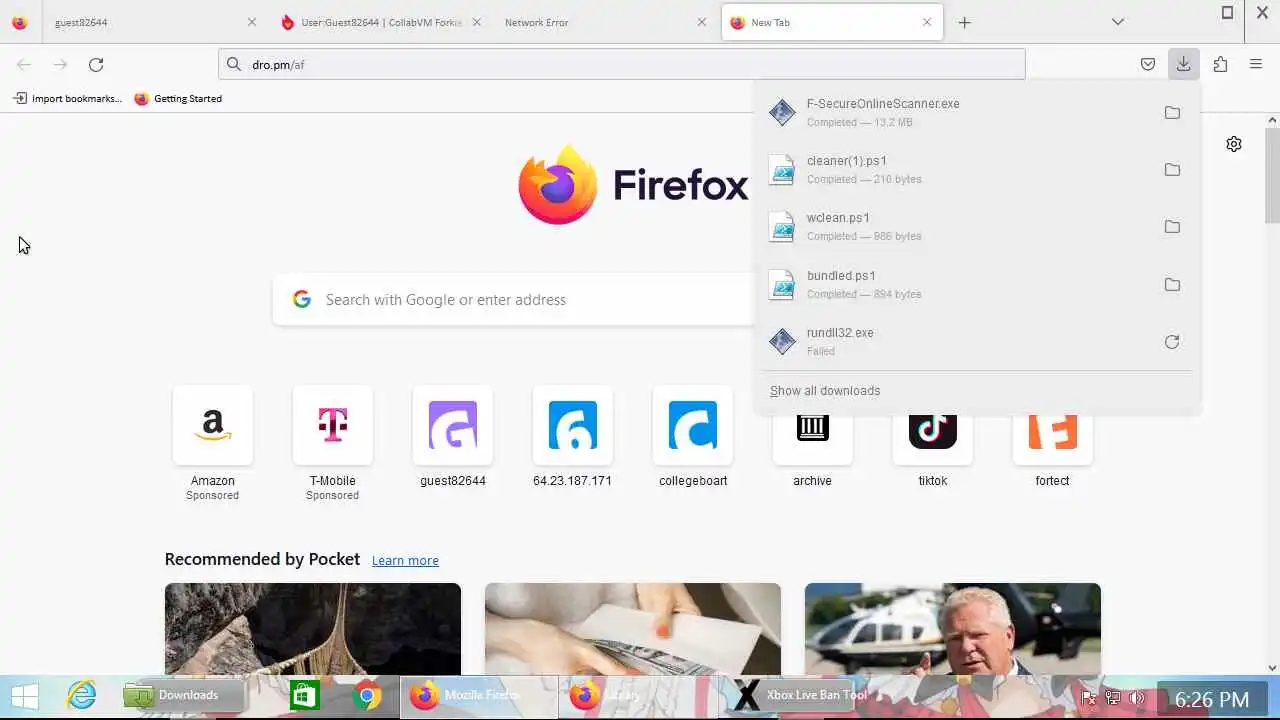The width and height of the screenshot is (1280, 720).
Task: Open the list all tabs chevron
Action: pyautogui.click(x=1118, y=22)
